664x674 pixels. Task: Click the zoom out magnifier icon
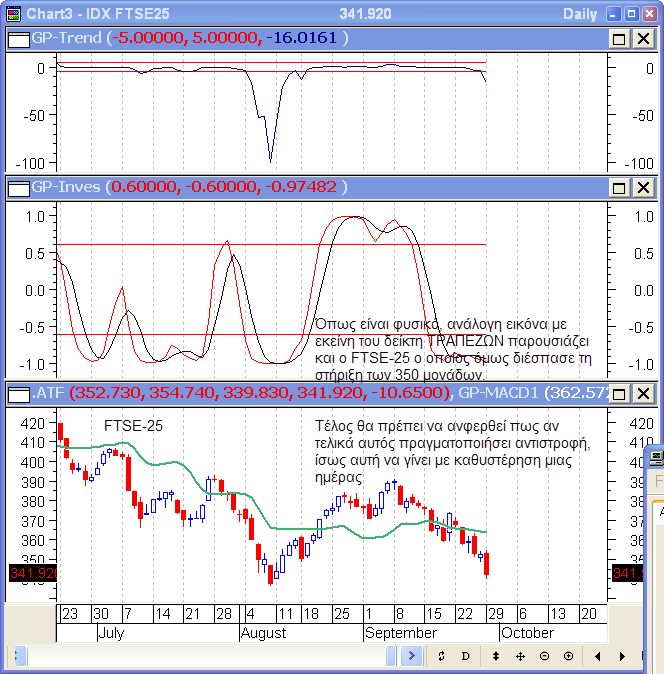point(544,657)
